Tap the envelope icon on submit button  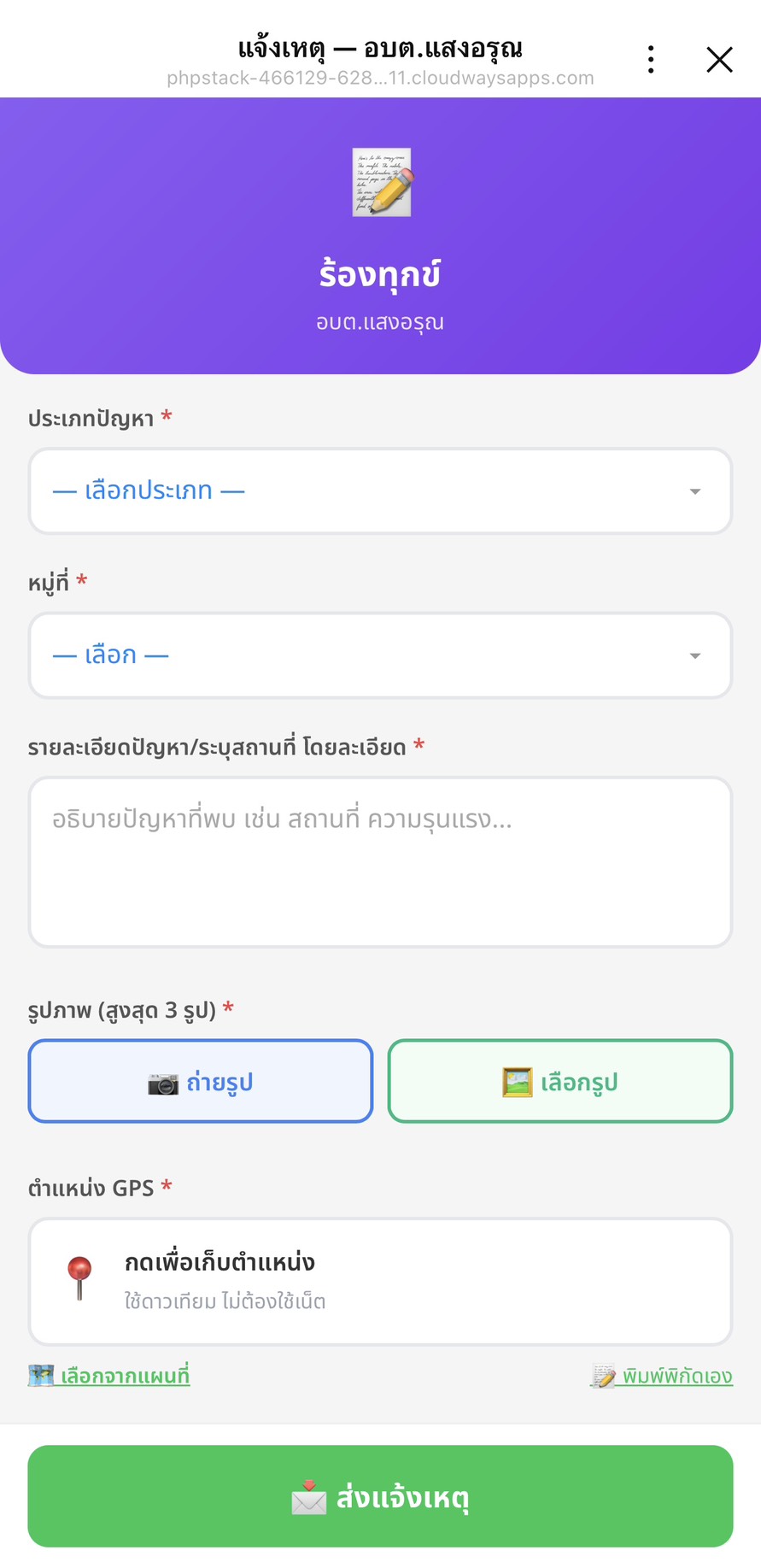(308, 1497)
